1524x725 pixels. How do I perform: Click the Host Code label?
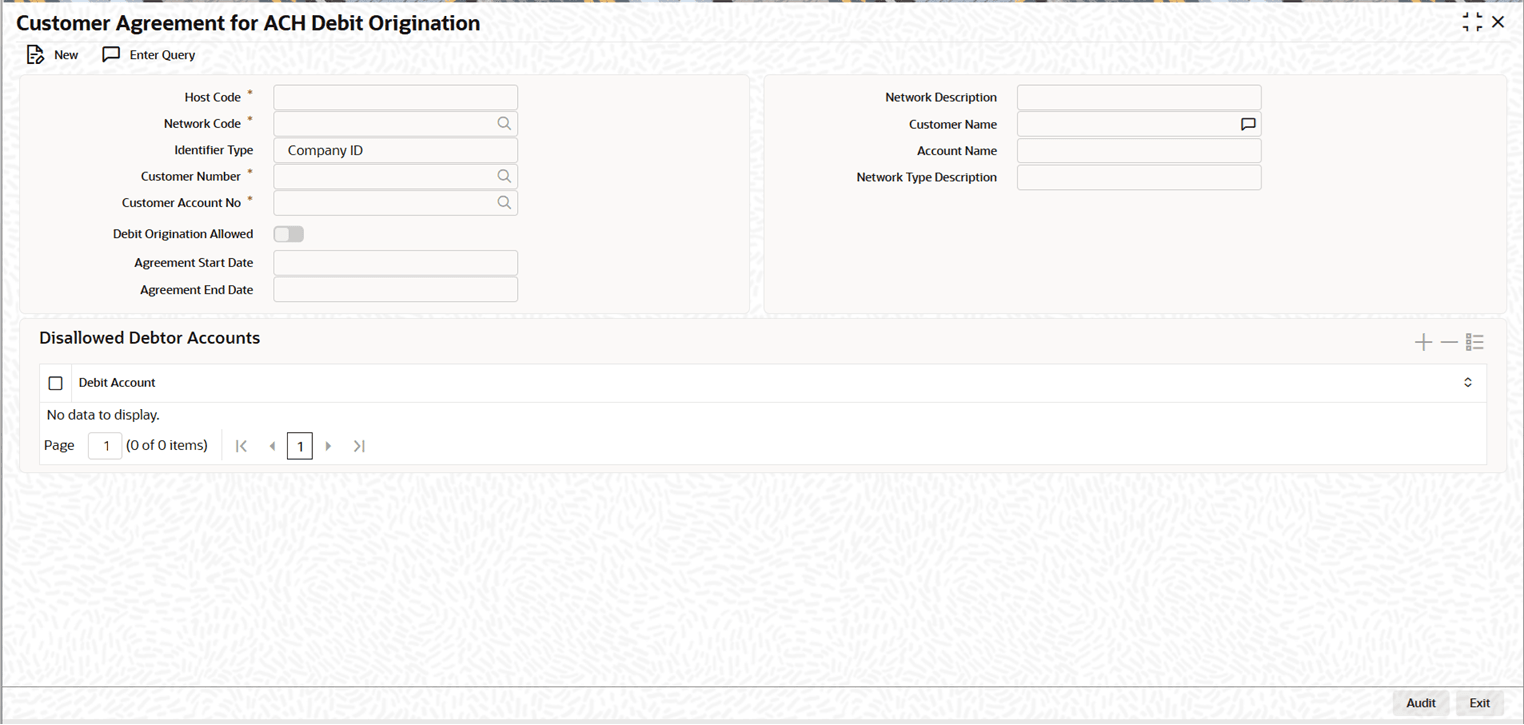tap(213, 97)
